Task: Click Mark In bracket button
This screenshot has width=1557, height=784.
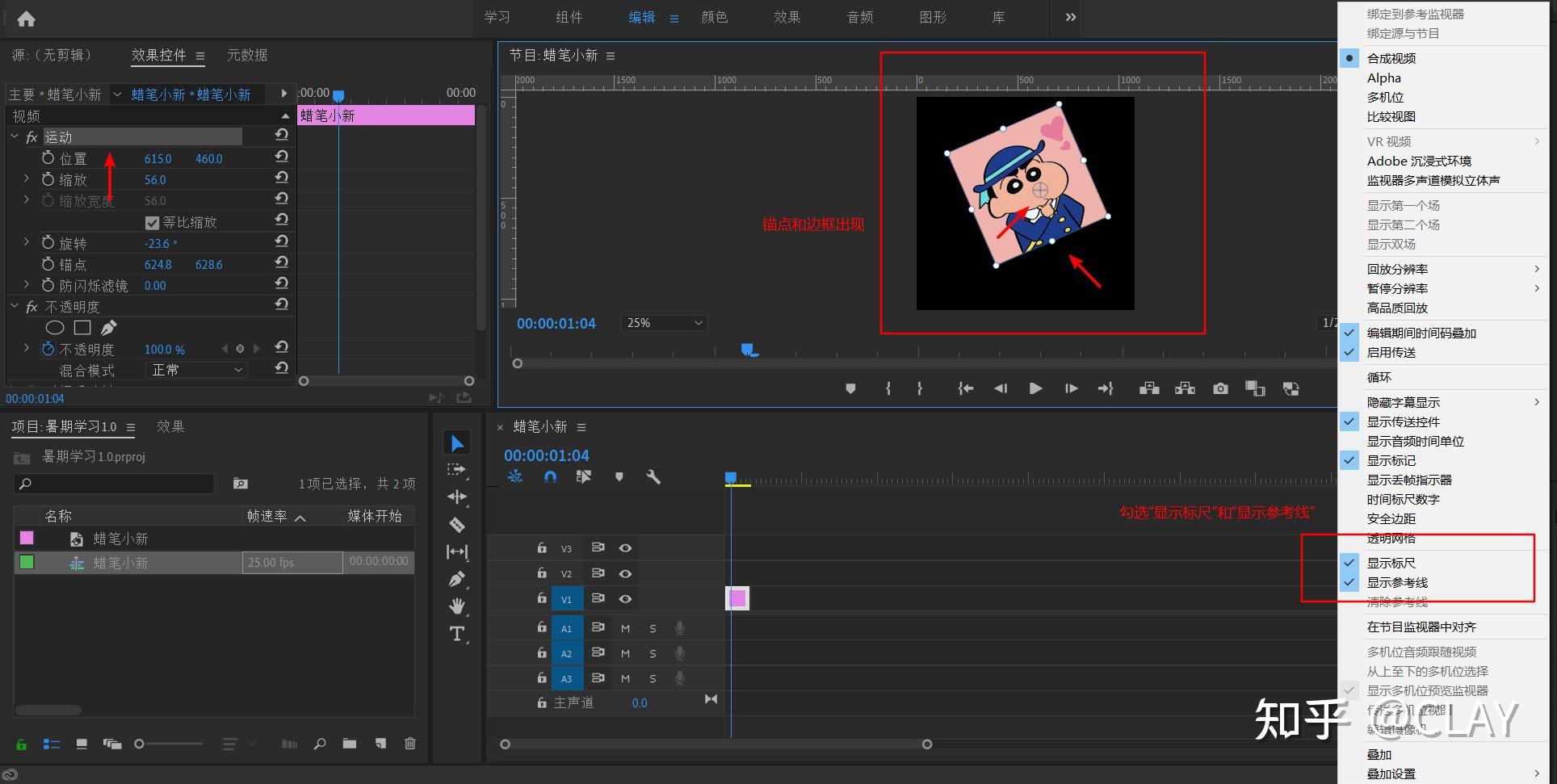Action: [x=888, y=389]
